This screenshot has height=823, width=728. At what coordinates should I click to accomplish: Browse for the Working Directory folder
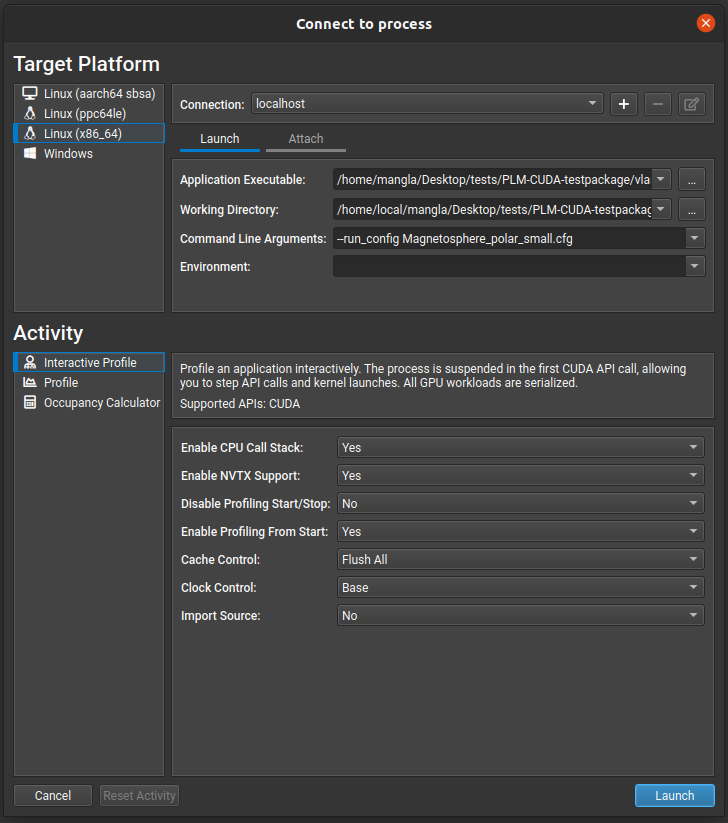tap(692, 209)
